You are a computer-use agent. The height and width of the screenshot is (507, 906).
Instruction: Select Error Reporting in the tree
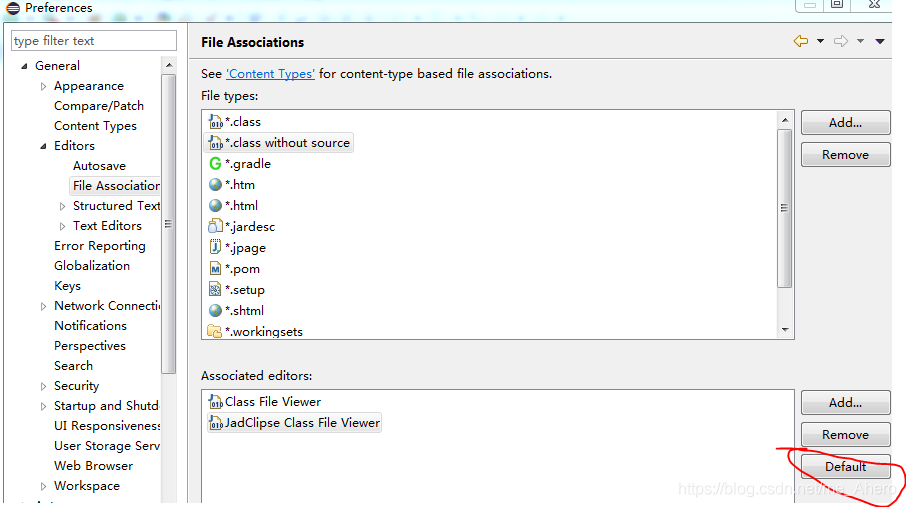tap(100, 246)
